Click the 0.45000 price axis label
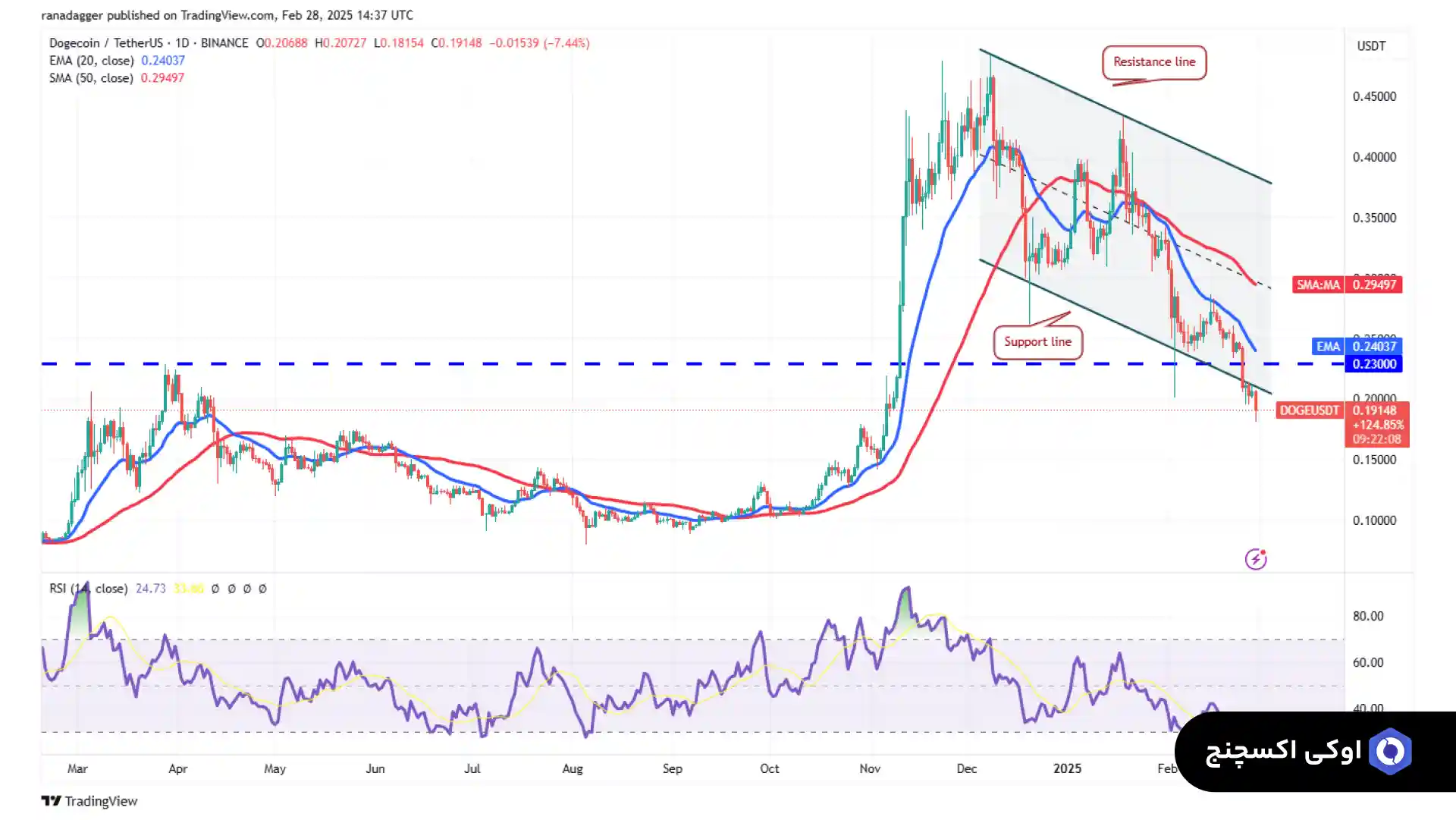 [x=1374, y=96]
